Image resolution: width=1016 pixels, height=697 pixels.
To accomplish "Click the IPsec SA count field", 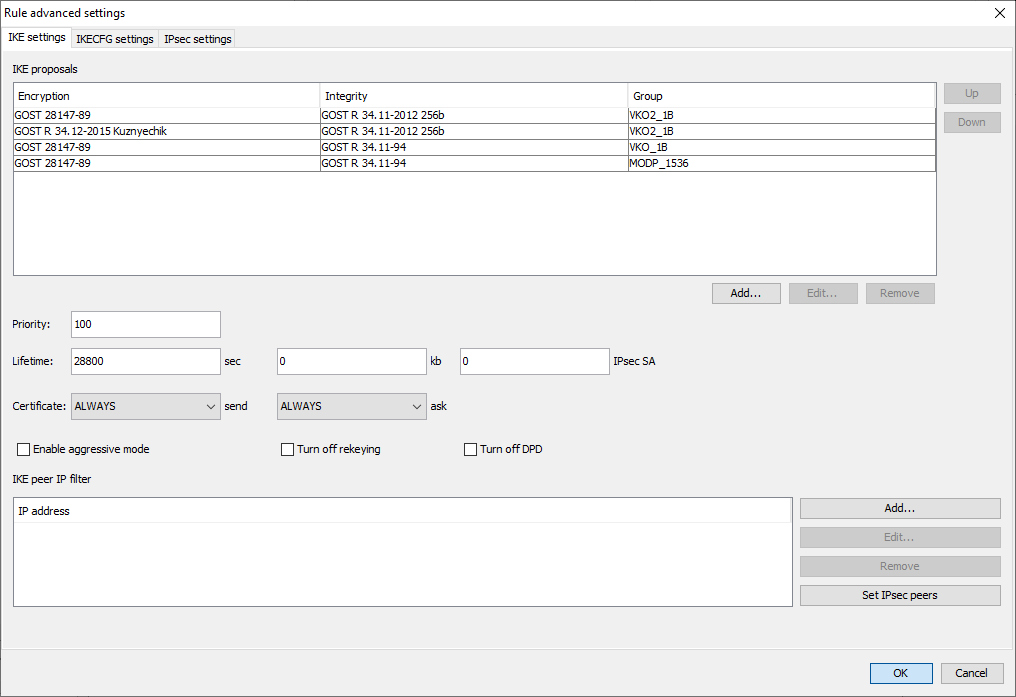I will click(534, 361).
